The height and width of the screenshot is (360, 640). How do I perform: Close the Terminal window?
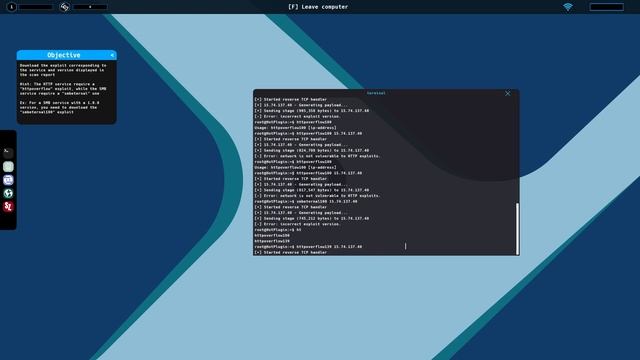507,93
